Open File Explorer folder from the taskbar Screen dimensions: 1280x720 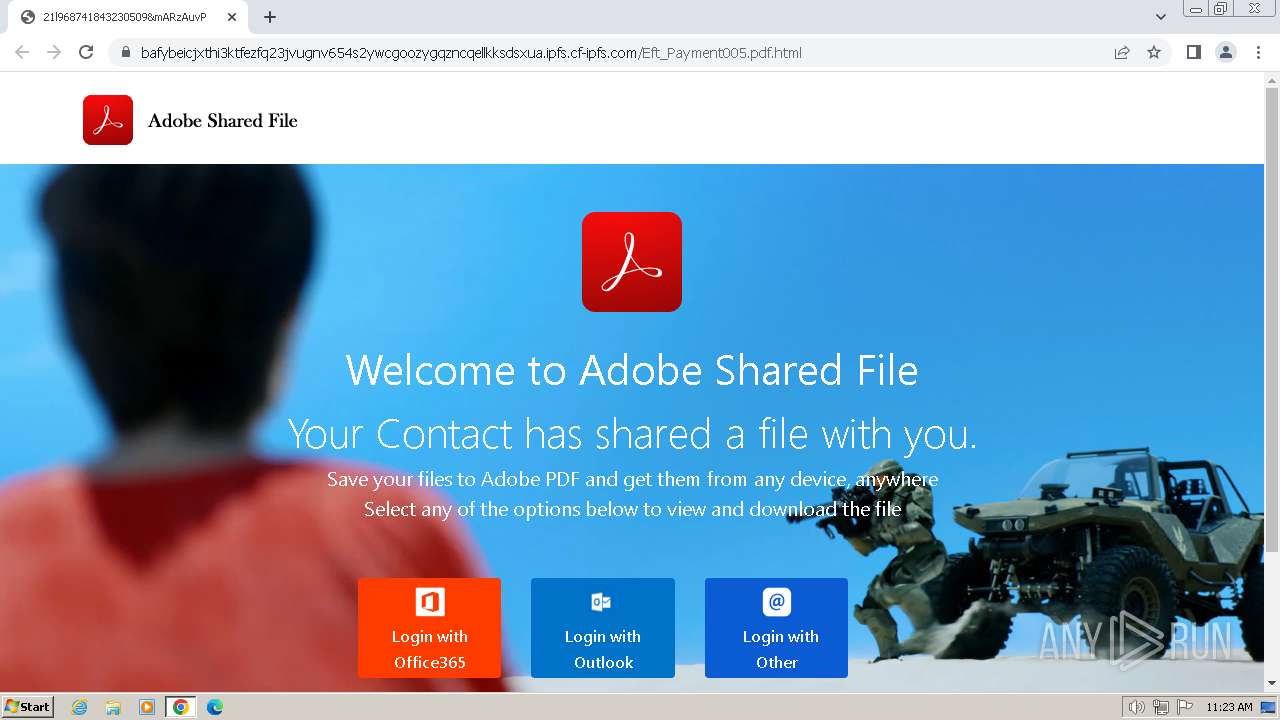113,707
